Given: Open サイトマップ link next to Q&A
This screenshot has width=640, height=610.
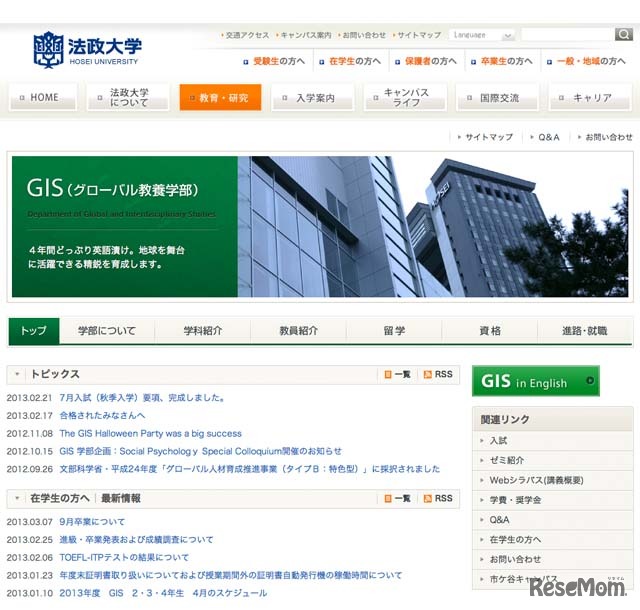Looking at the screenshot, I should click(x=489, y=137).
